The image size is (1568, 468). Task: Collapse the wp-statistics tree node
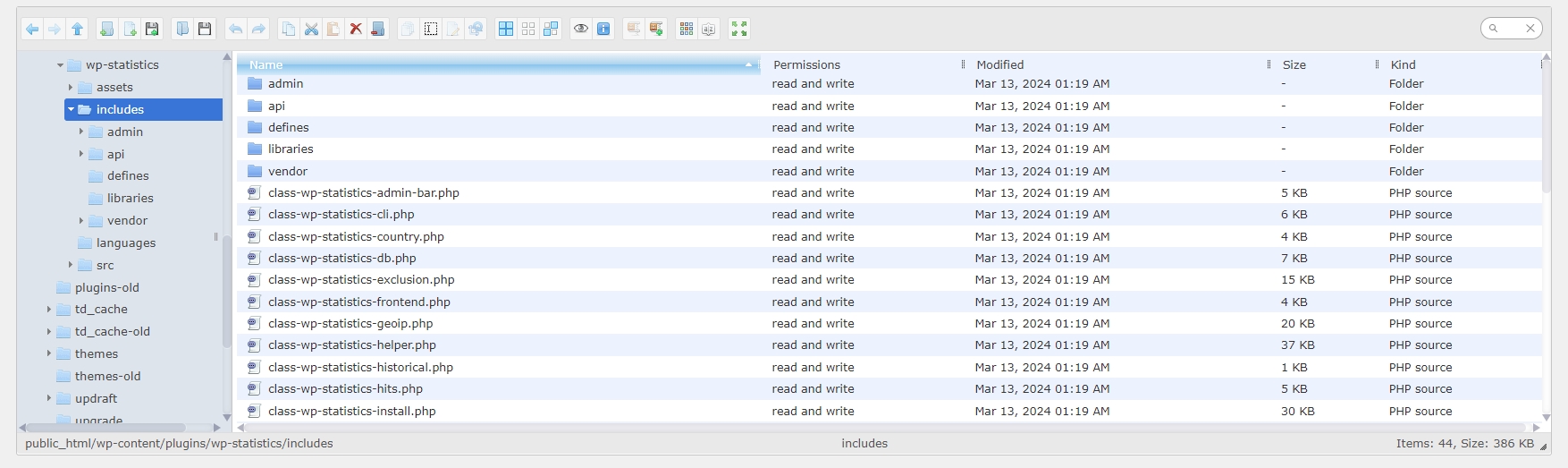coord(60,65)
